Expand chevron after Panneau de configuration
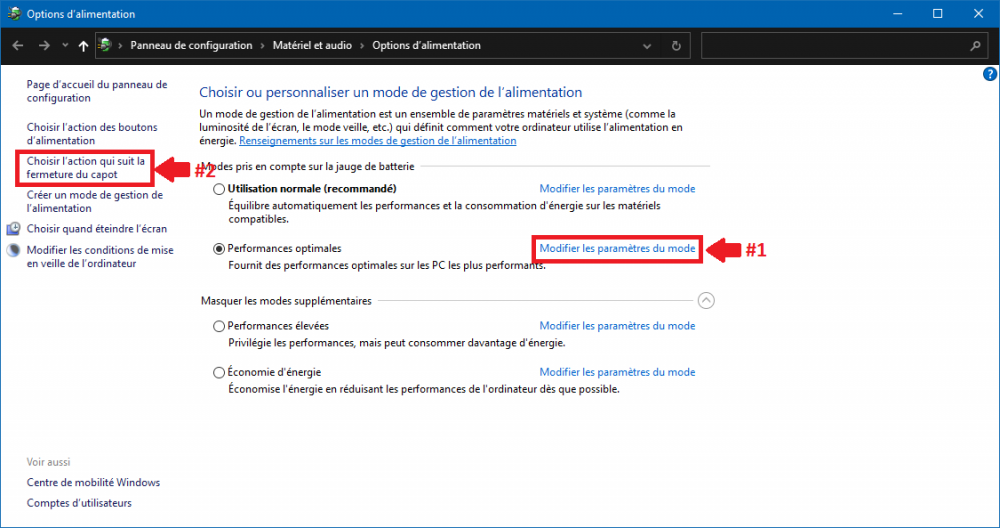The height and width of the screenshot is (528, 1000). pos(263,46)
